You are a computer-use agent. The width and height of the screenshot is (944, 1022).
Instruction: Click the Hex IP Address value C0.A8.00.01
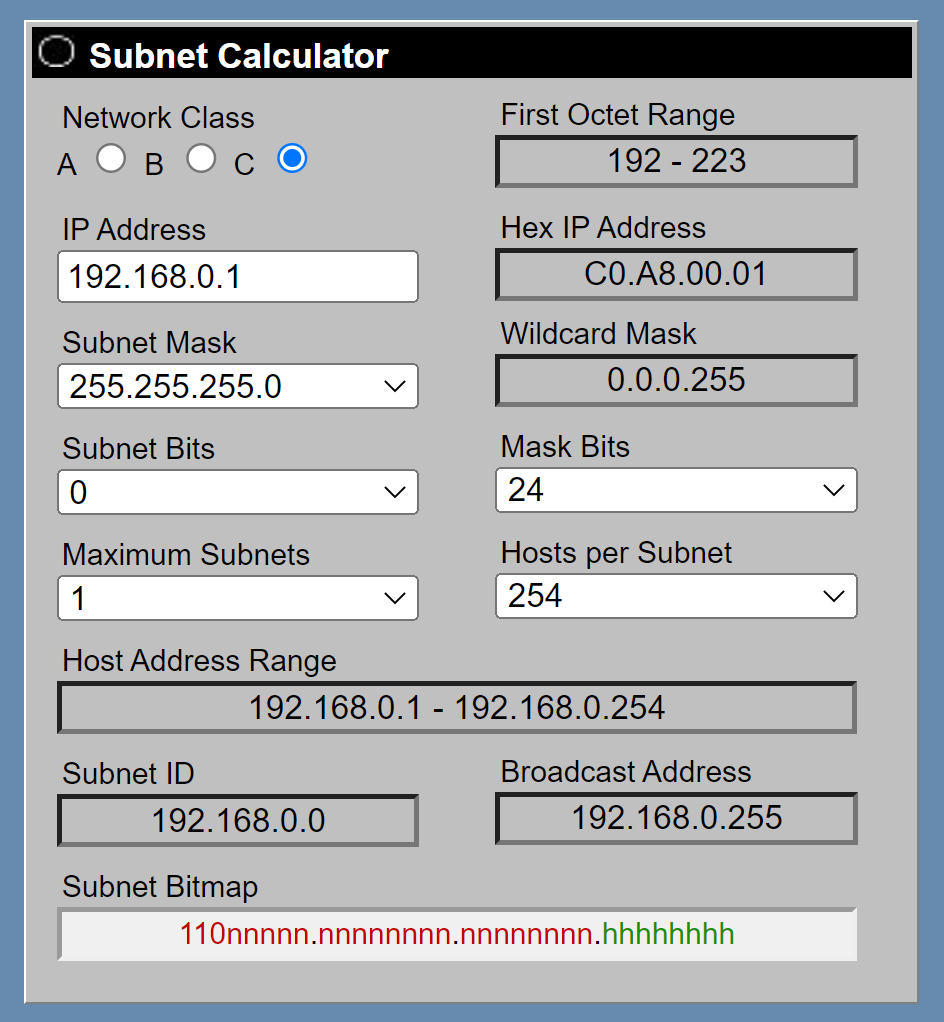(x=676, y=274)
